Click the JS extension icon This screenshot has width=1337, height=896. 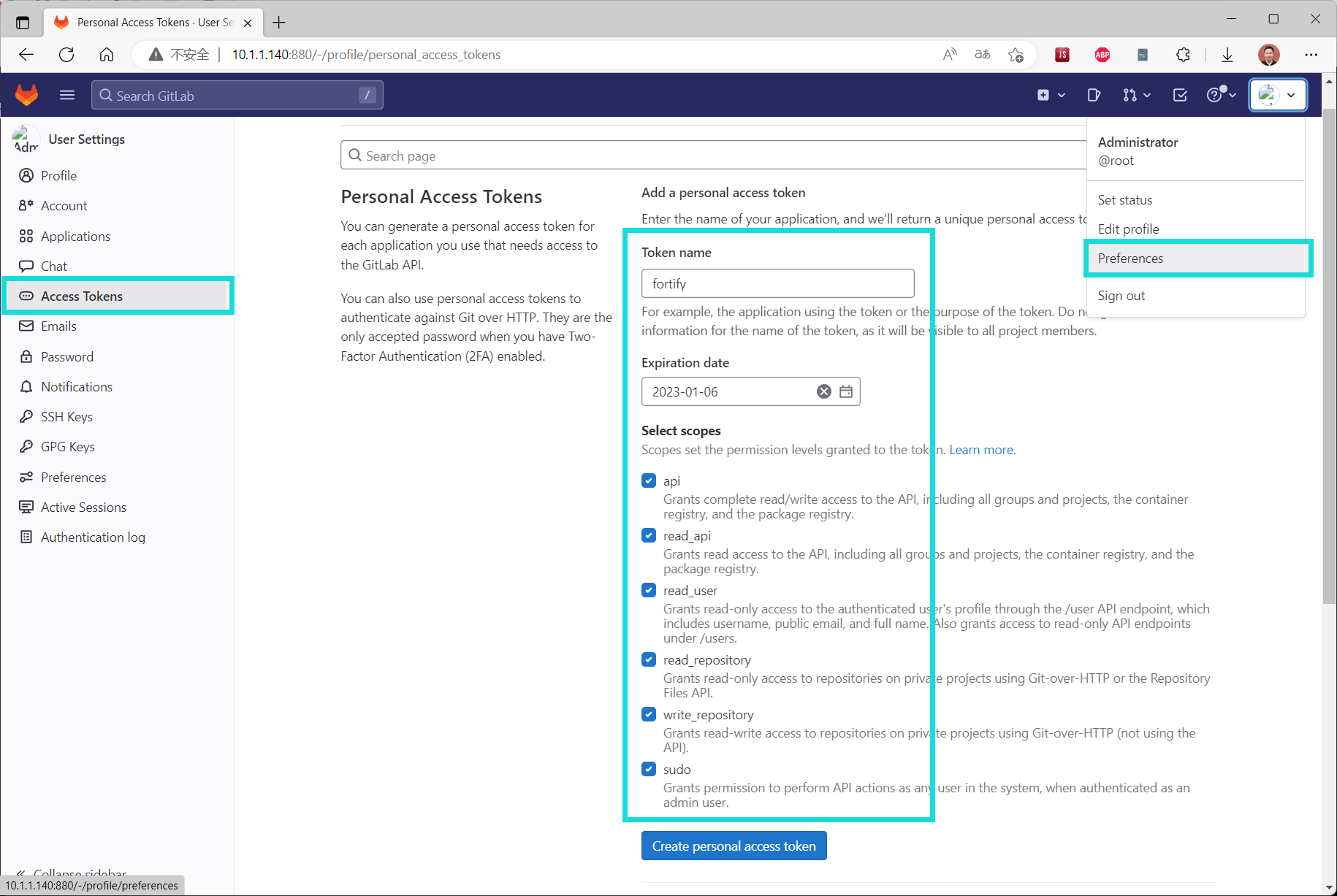tap(1062, 55)
